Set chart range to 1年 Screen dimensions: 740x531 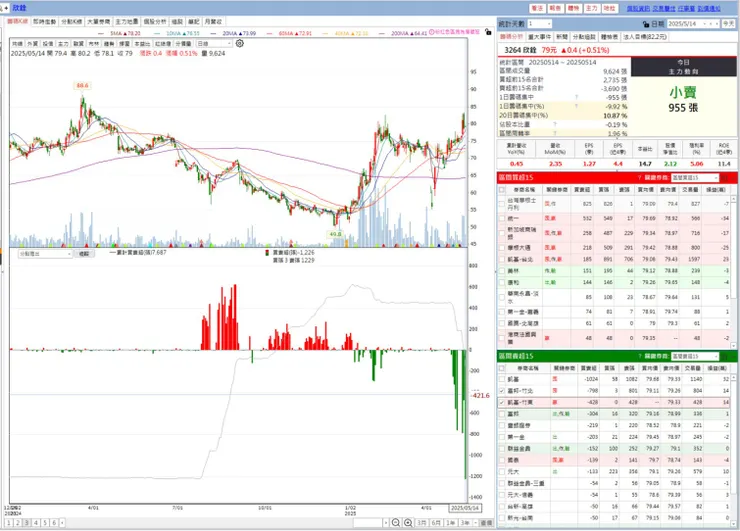click(451, 523)
